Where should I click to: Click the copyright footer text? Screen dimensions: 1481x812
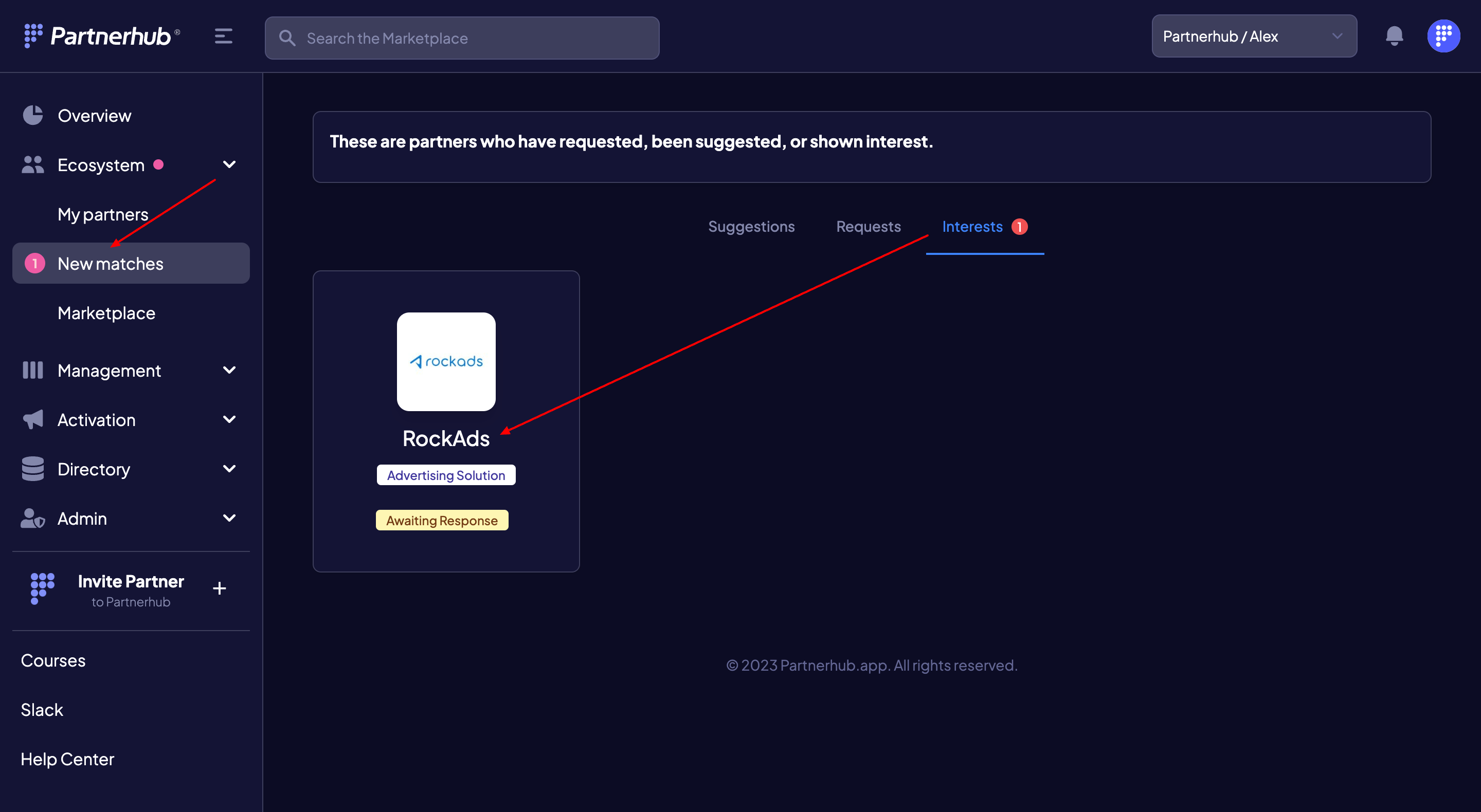pyautogui.click(x=871, y=665)
